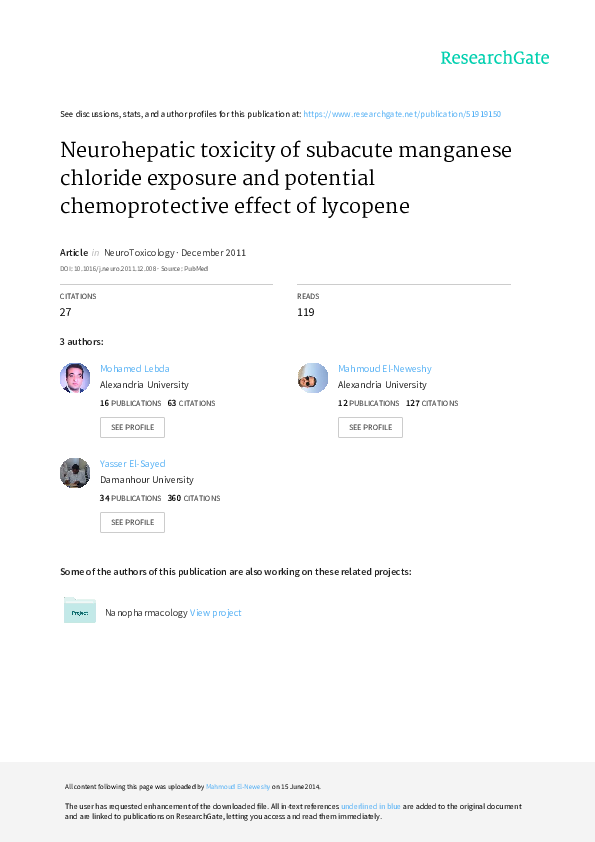595x842 pixels.
Task: Open Mahmoud El-Neweshy author name link
Action: (384, 369)
